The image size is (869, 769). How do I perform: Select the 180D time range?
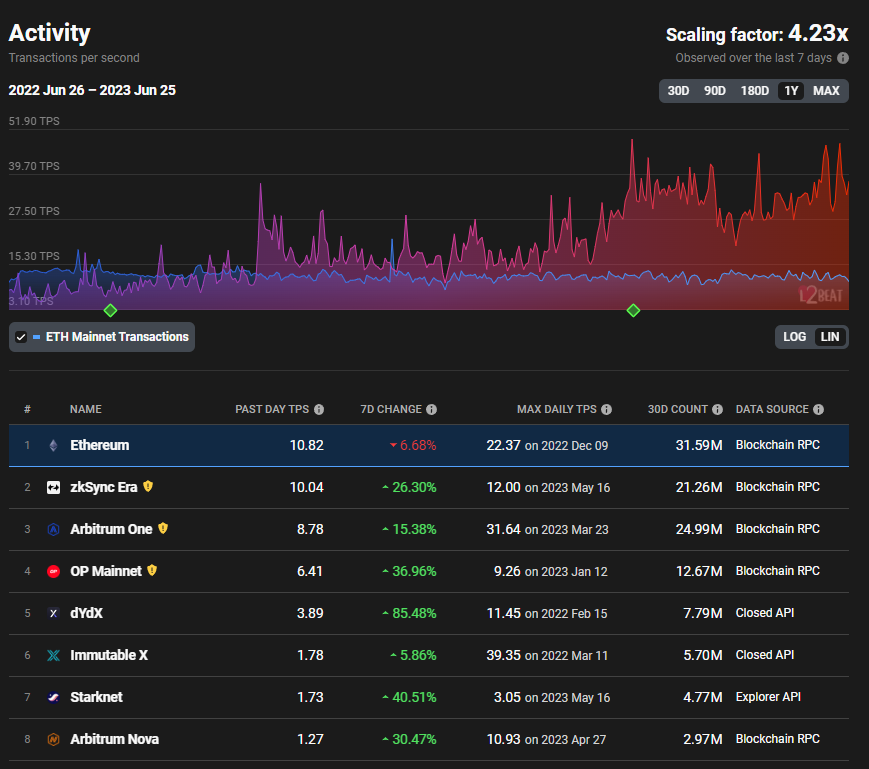[x=754, y=91]
